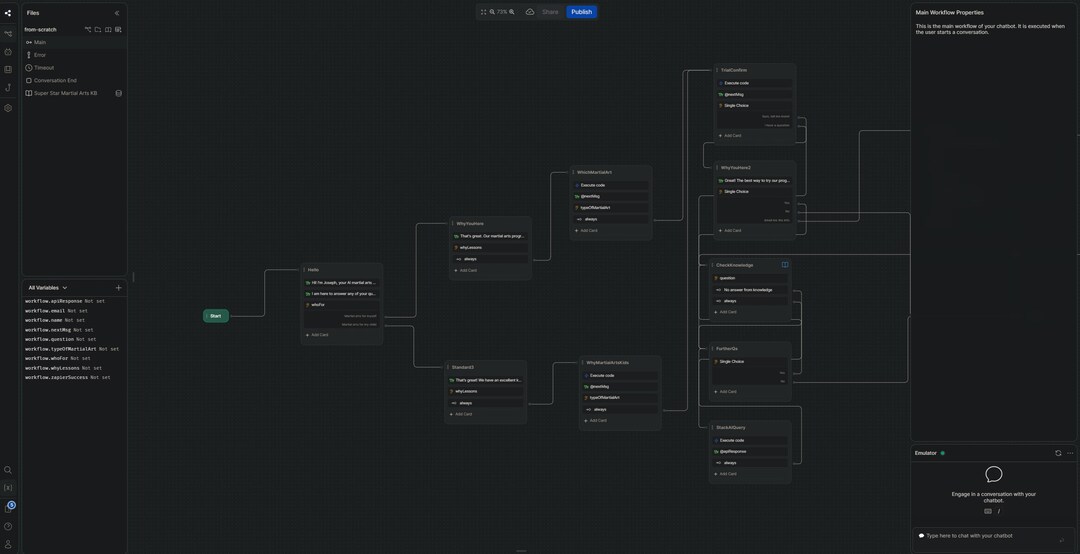The width and height of the screenshot is (1080, 554).
Task: Select the FurtherQs node header
Action: click(x=750, y=349)
